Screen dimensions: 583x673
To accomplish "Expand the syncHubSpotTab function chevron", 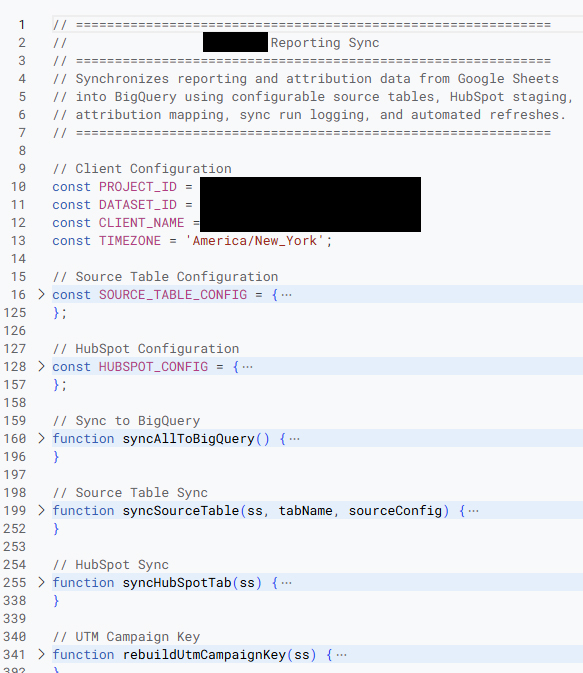I will (x=41, y=582).
